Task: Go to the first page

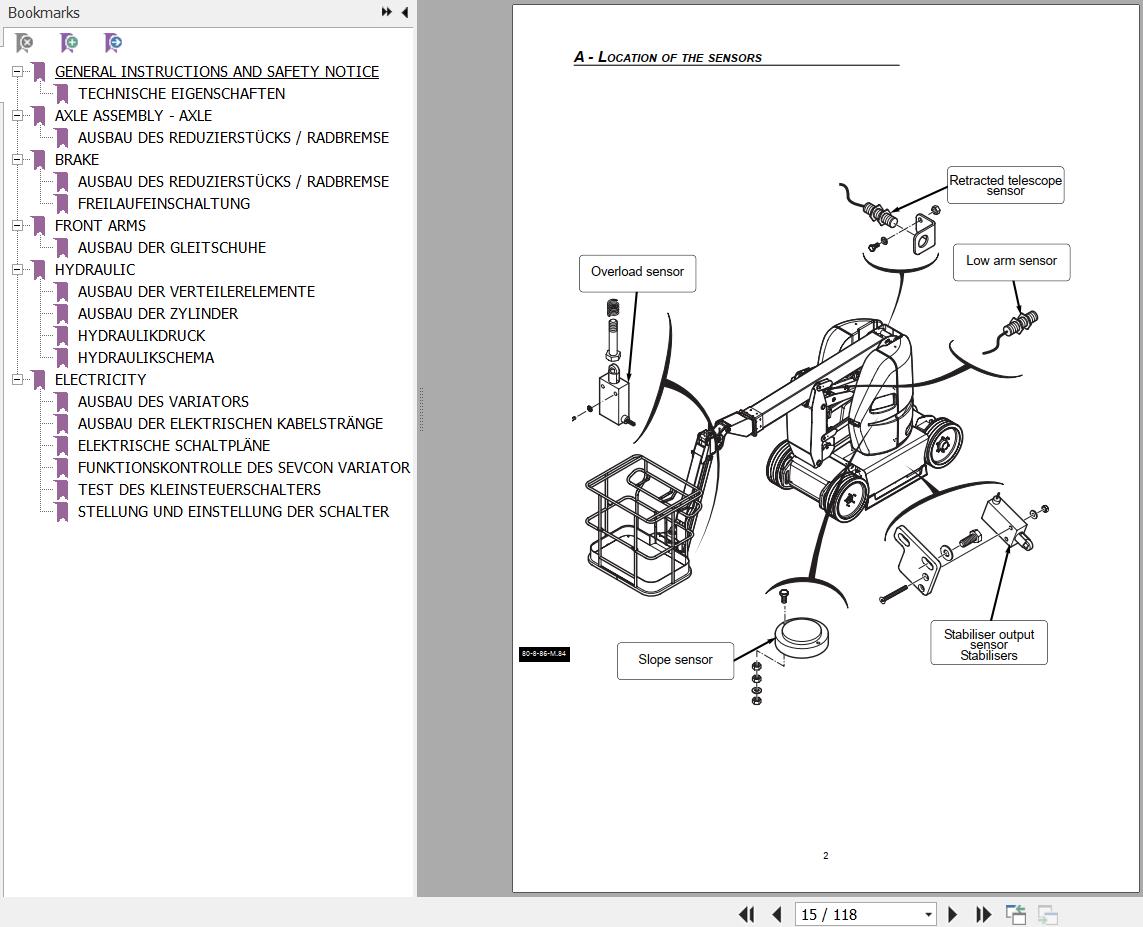Action: pos(746,914)
